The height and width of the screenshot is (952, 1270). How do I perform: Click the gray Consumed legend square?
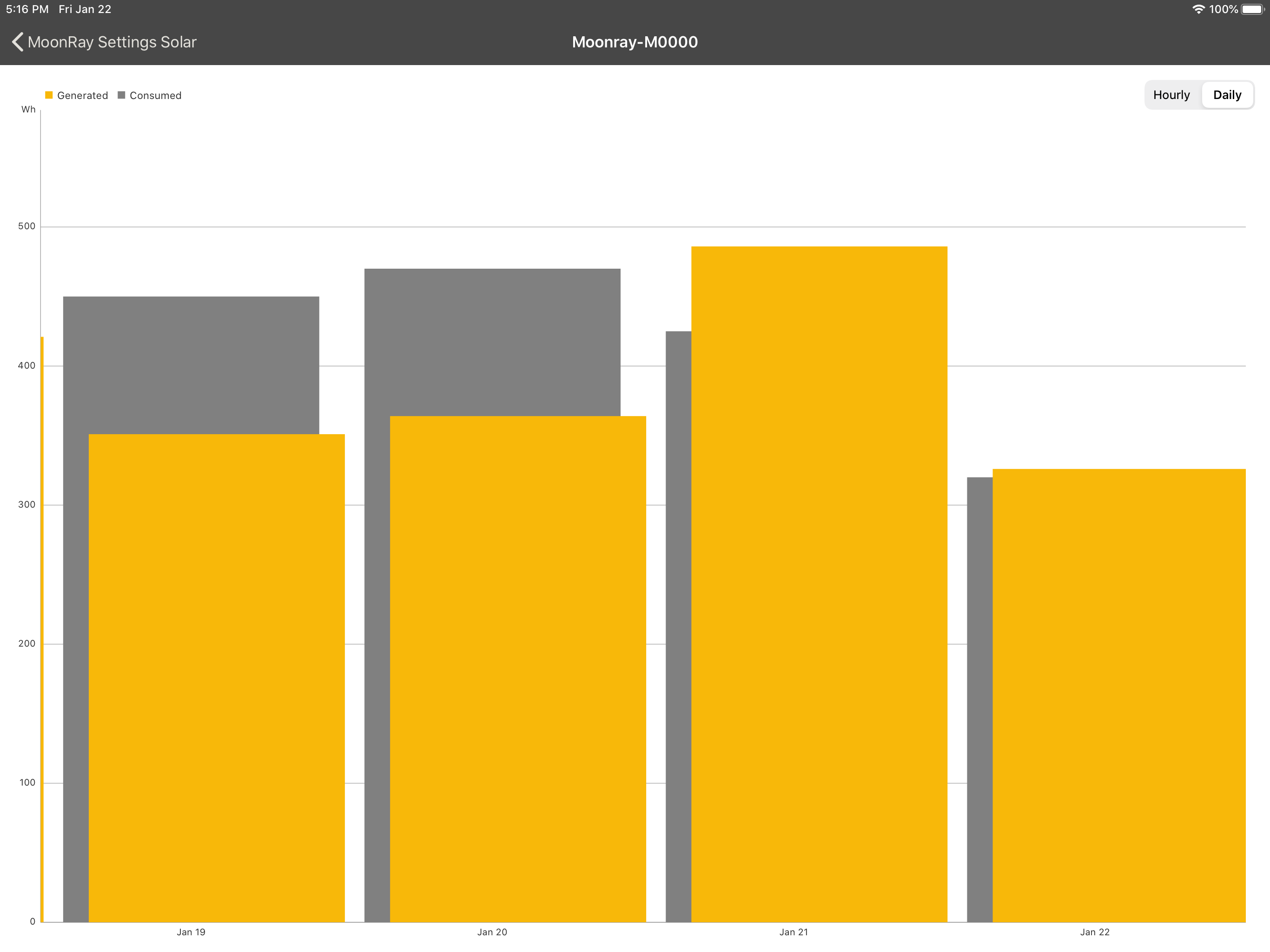tap(121, 95)
